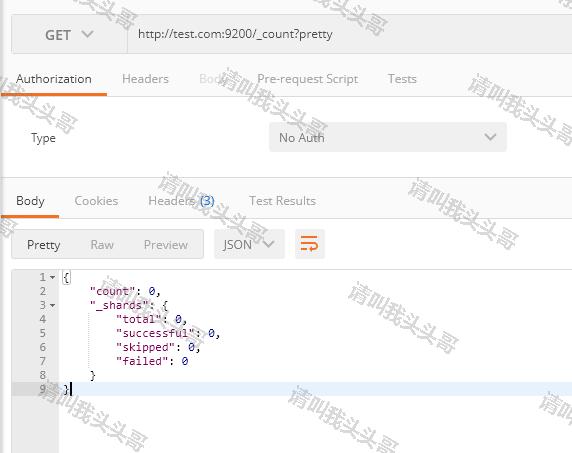Click line number 9 in the gutter
This screenshot has width=572, height=453.
pyautogui.click(x=43, y=389)
